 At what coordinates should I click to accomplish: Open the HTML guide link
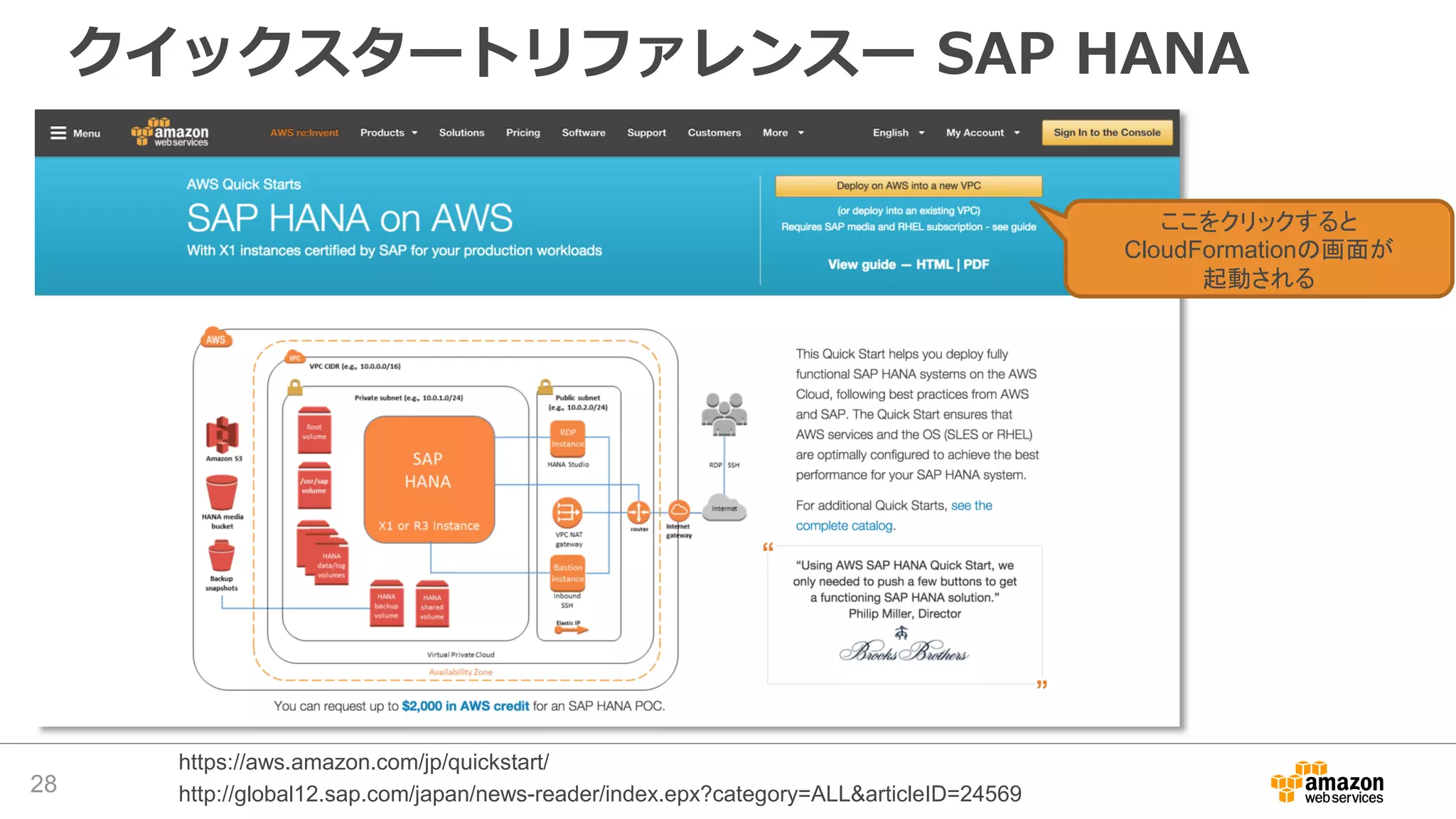tap(934, 264)
